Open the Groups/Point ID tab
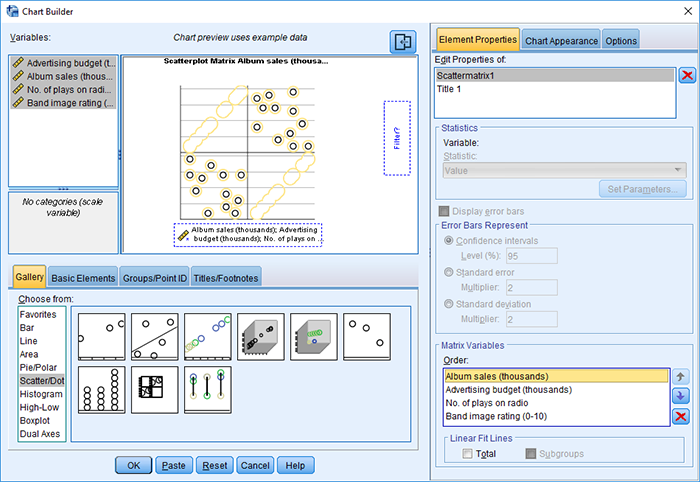This screenshot has height=482, width=700. (x=153, y=277)
